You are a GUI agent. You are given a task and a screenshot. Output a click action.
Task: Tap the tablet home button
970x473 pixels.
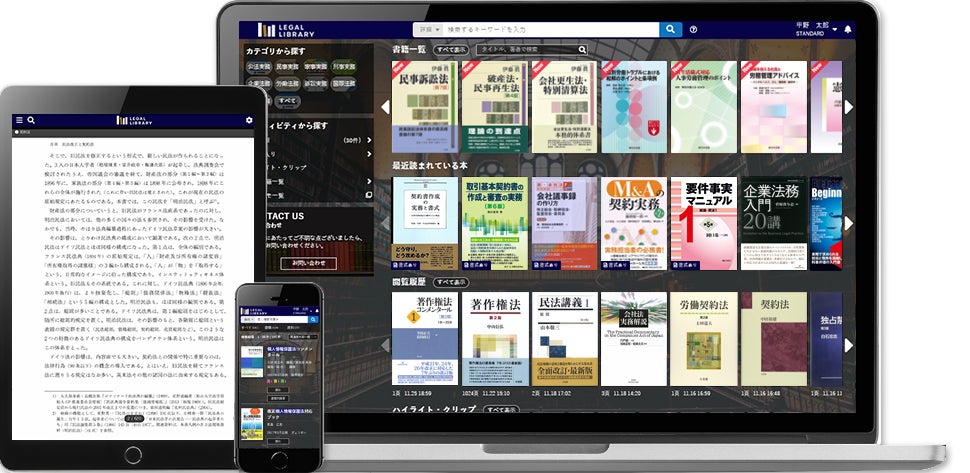[x=132, y=456]
